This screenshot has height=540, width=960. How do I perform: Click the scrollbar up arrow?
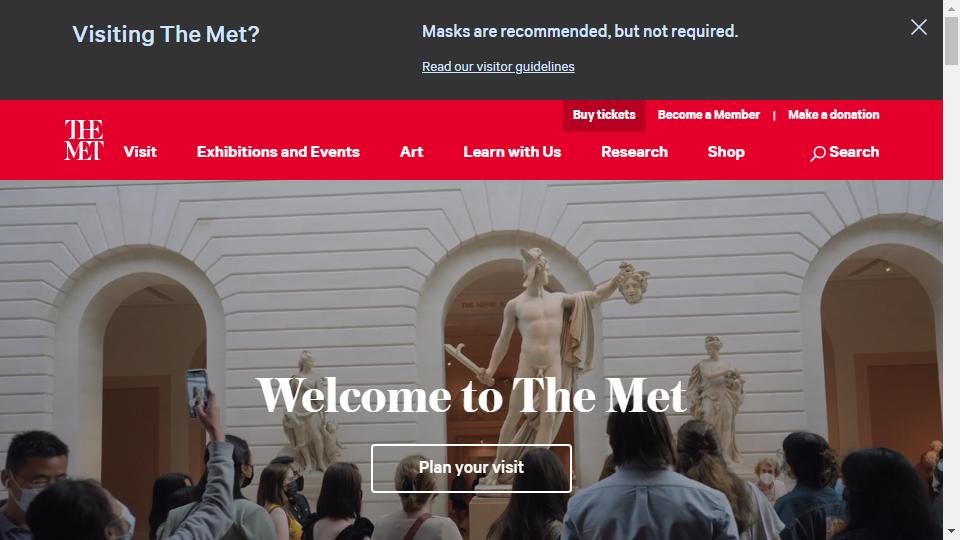point(951,8)
